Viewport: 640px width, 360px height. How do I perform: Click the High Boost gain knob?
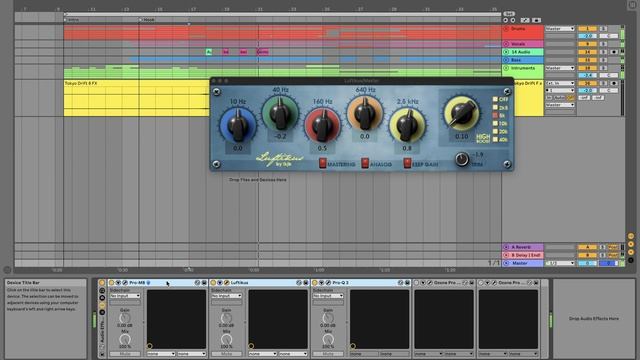tap(462, 113)
